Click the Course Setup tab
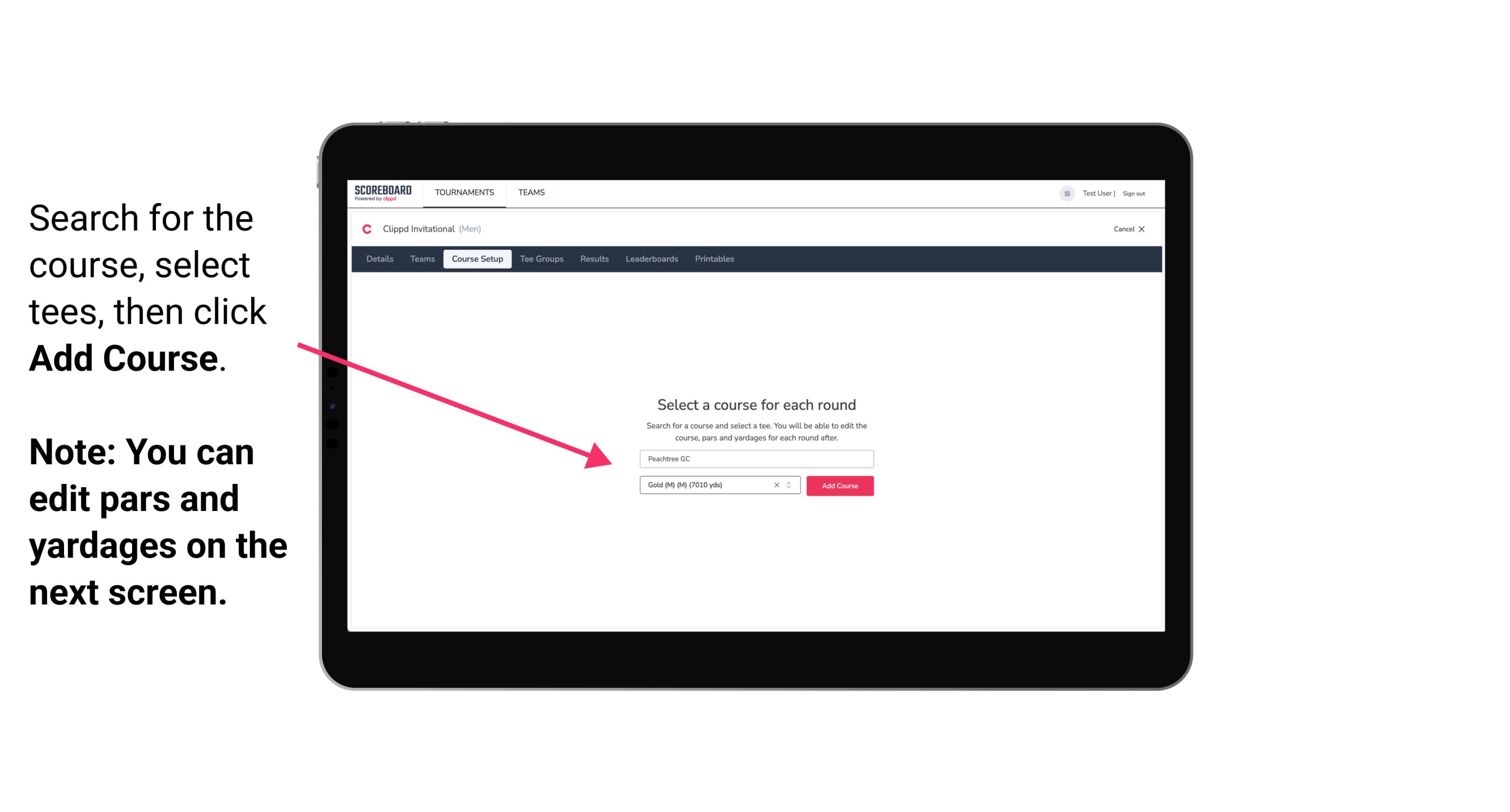 (x=477, y=258)
